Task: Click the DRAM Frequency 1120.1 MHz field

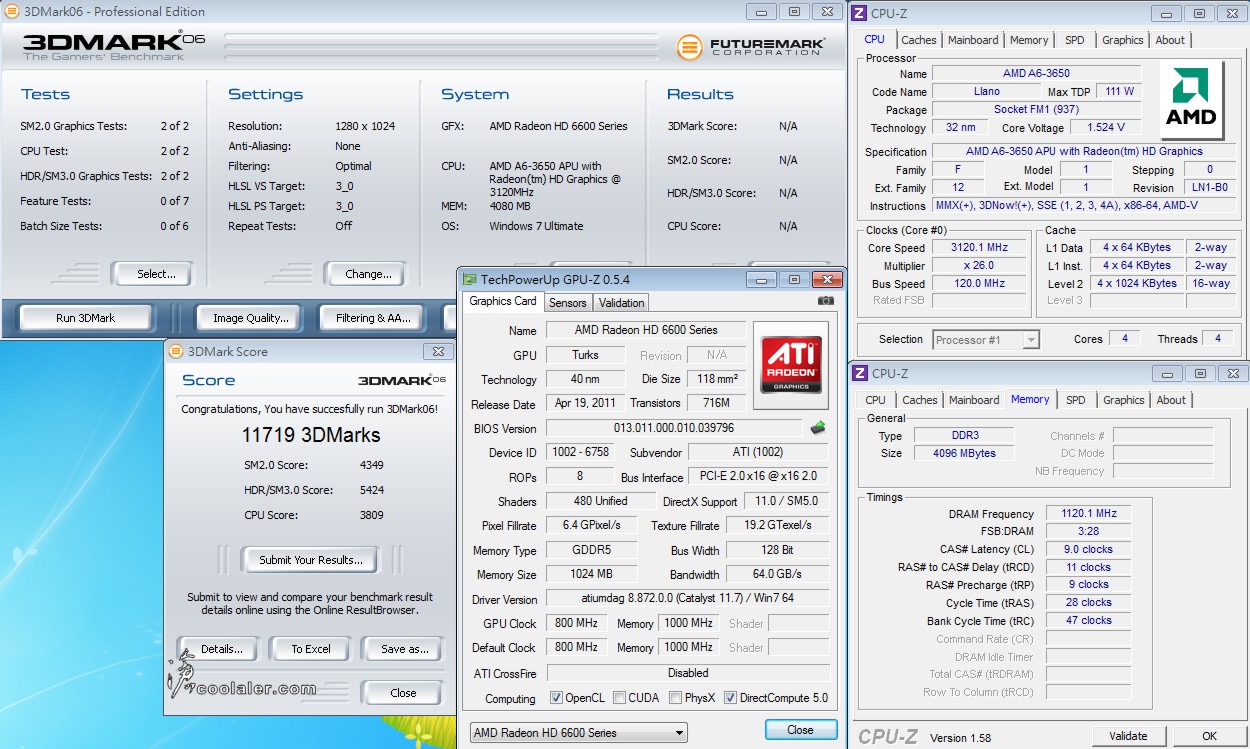Action: [1089, 513]
